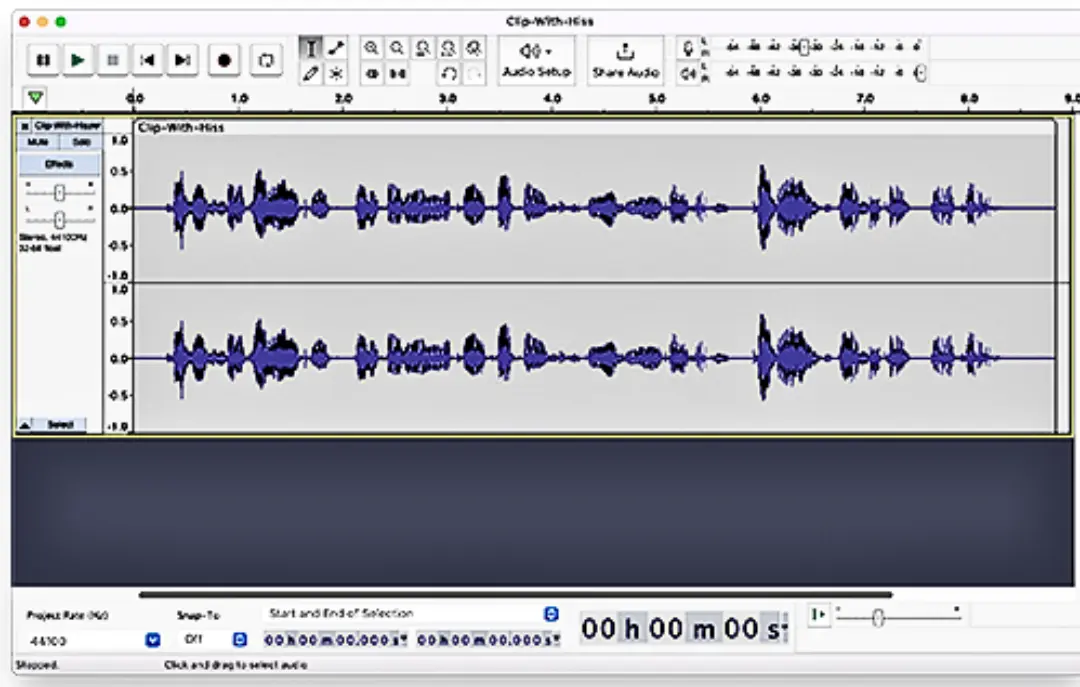The height and width of the screenshot is (687, 1080).
Task: Select the Multi-tool star icon
Action: pyautogui.click(x=336, y=73)
